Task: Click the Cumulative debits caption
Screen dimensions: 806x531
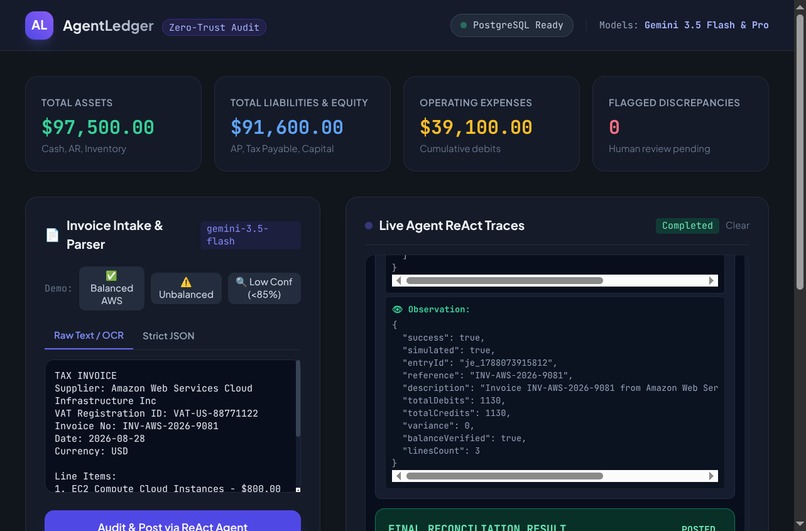Action: [x=460, y=149]
